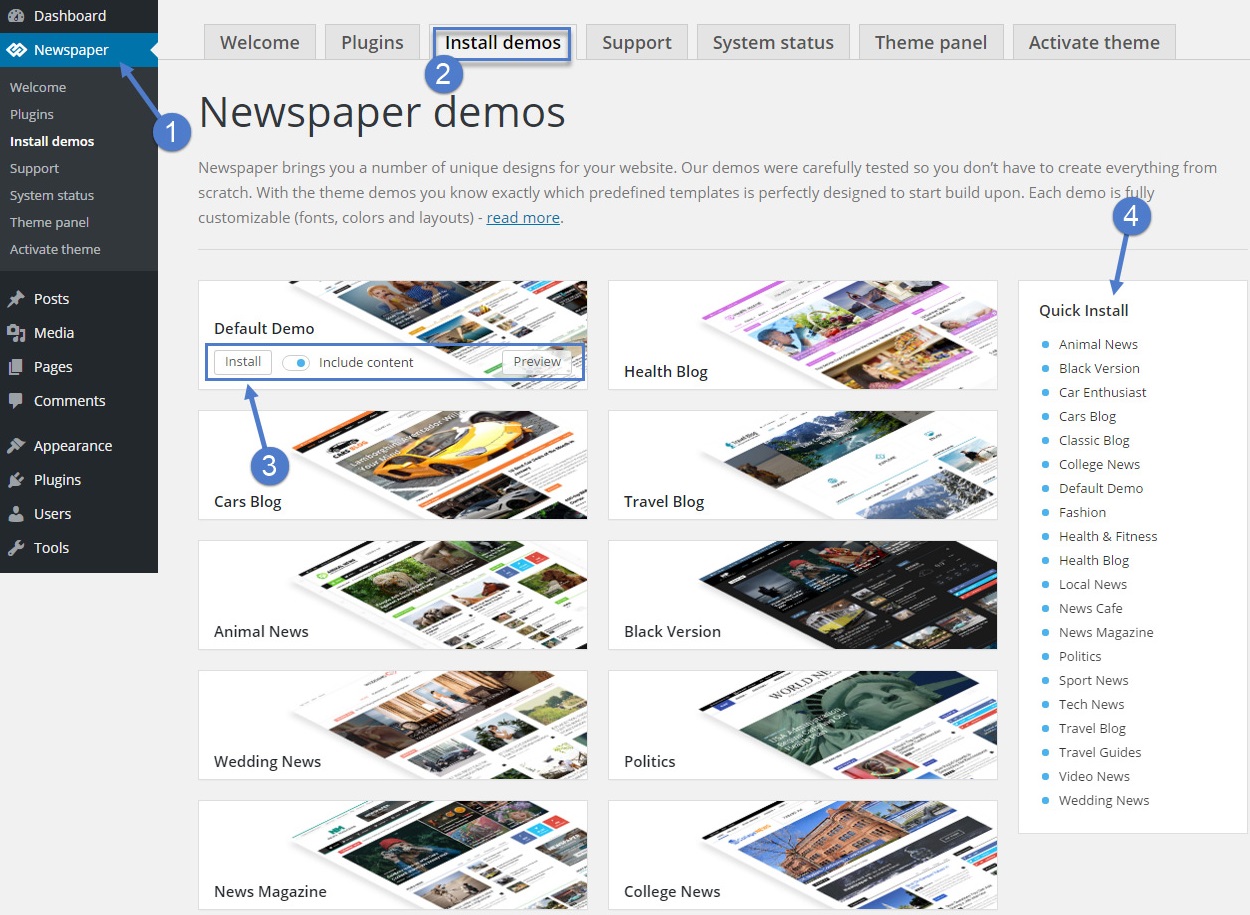Select the Animal News demo card
Image resolution: width=1250 pixels, height=915 pixels.
click(393, 595)
